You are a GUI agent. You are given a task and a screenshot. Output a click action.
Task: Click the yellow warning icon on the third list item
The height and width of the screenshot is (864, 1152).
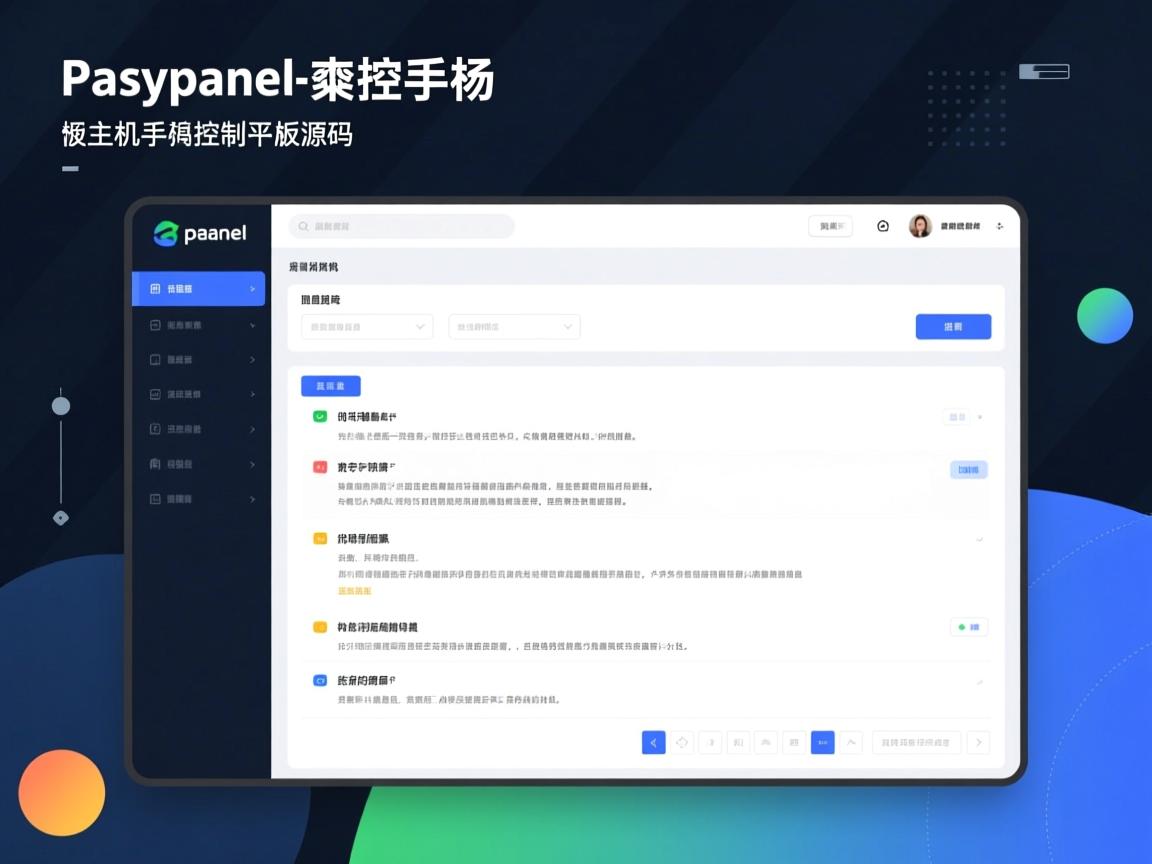pos(319,538)
